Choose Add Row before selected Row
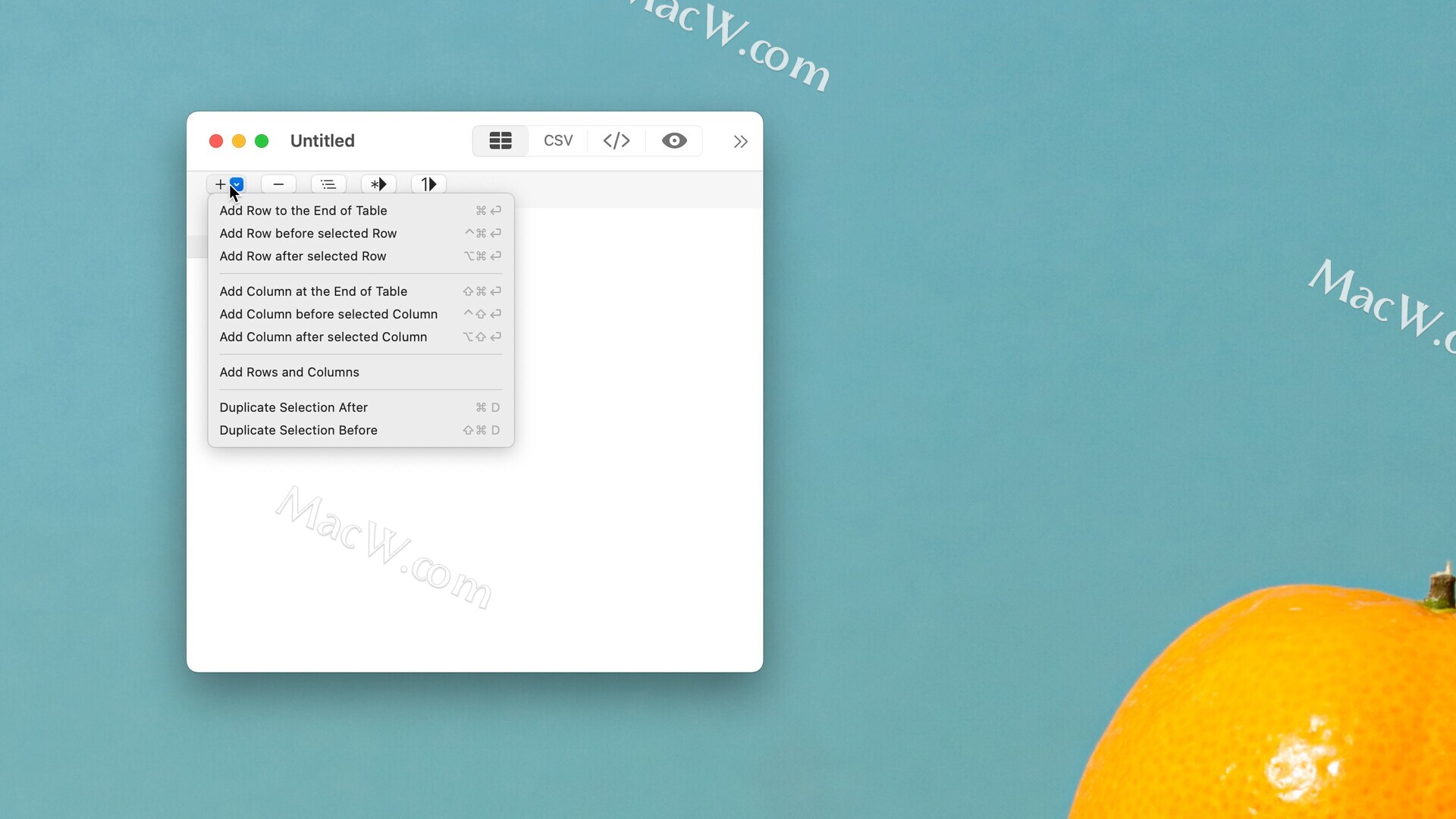Image resolution: width=1456 pixels, height=819 pixels. tap(361, 234)
